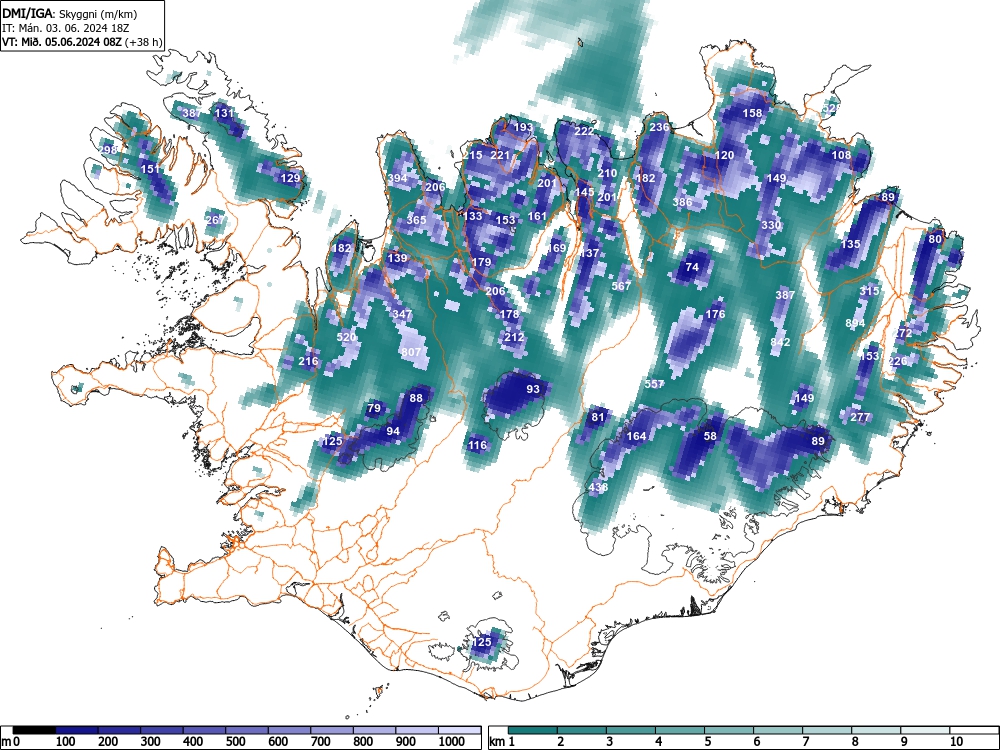The image size is (1000, 750).
Task: Click the visibility value 94 on the map
Action: coord(393,431)
